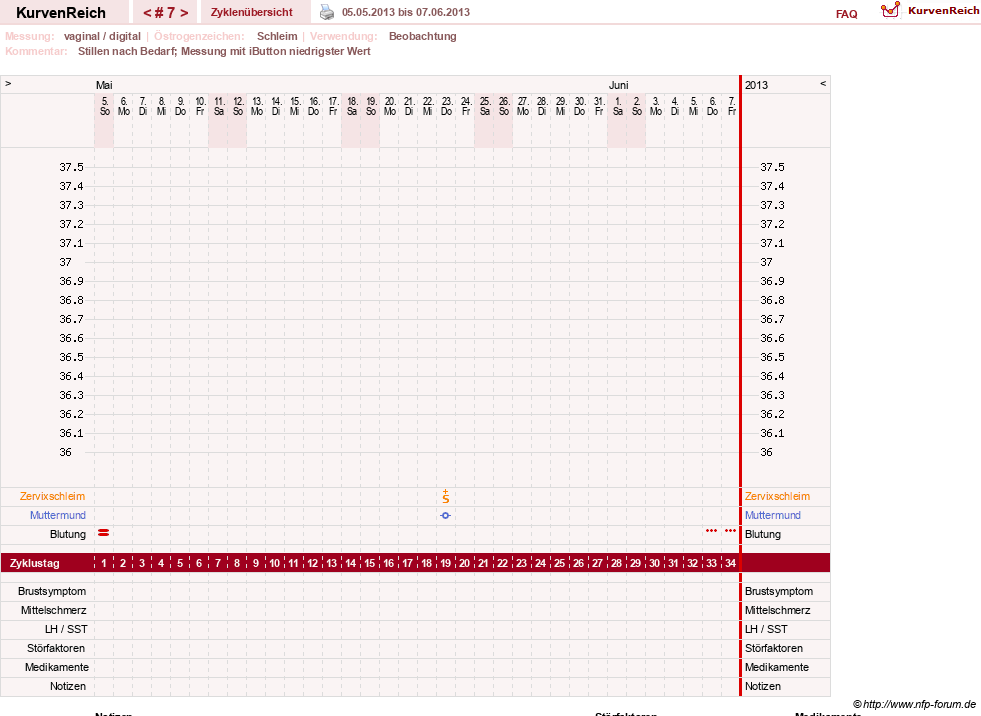Click the date header 7. Fr
This screenshot has width=981, height=716.
[731, 106]
